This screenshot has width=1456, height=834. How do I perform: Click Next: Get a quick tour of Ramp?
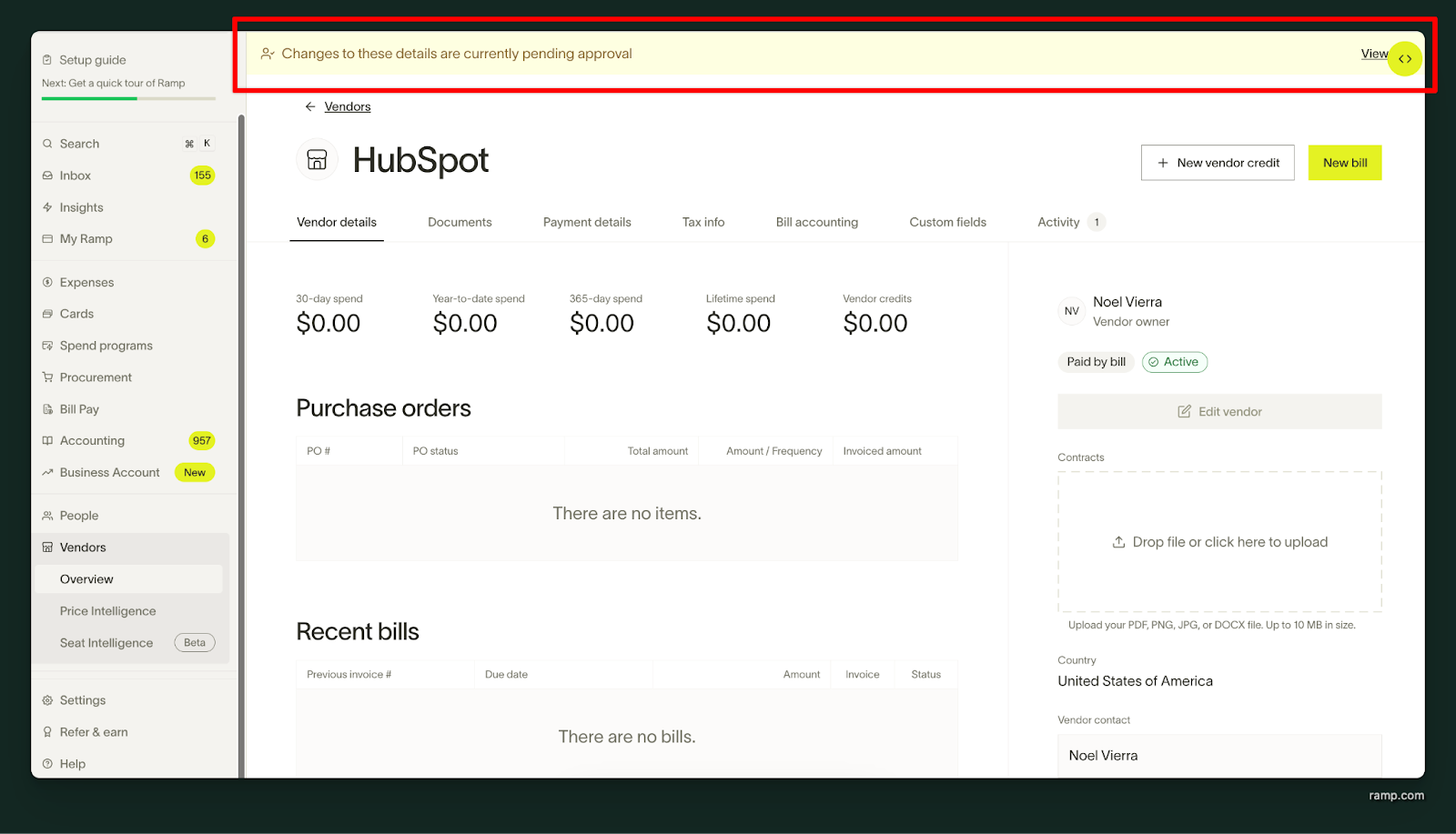[114, 83]
